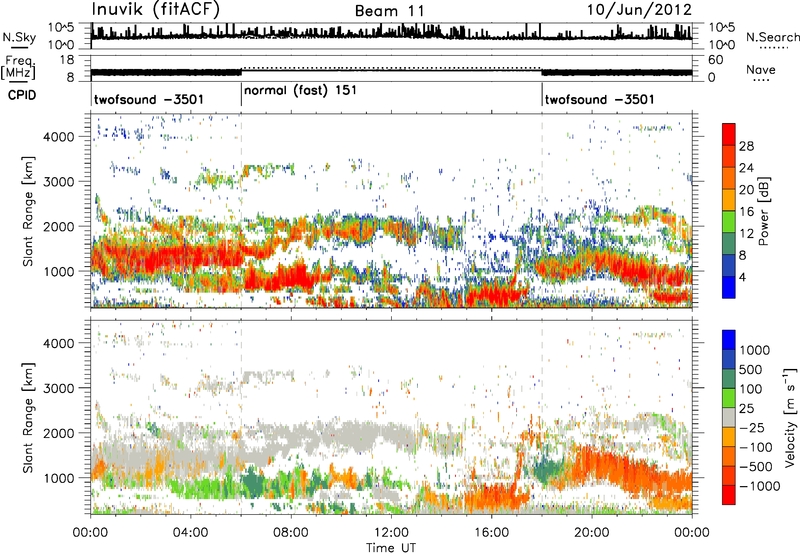
Task: Click the 2000 tick on power panel
Action: 58,226
